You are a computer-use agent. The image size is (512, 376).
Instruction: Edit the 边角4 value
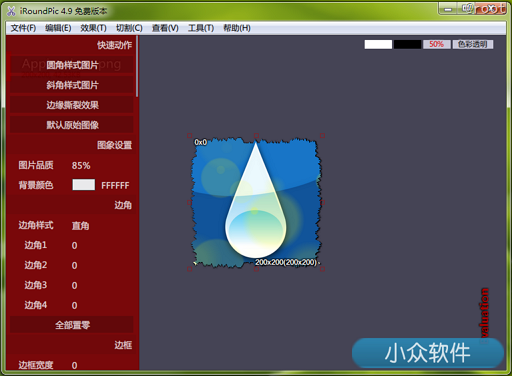(74, 305)
